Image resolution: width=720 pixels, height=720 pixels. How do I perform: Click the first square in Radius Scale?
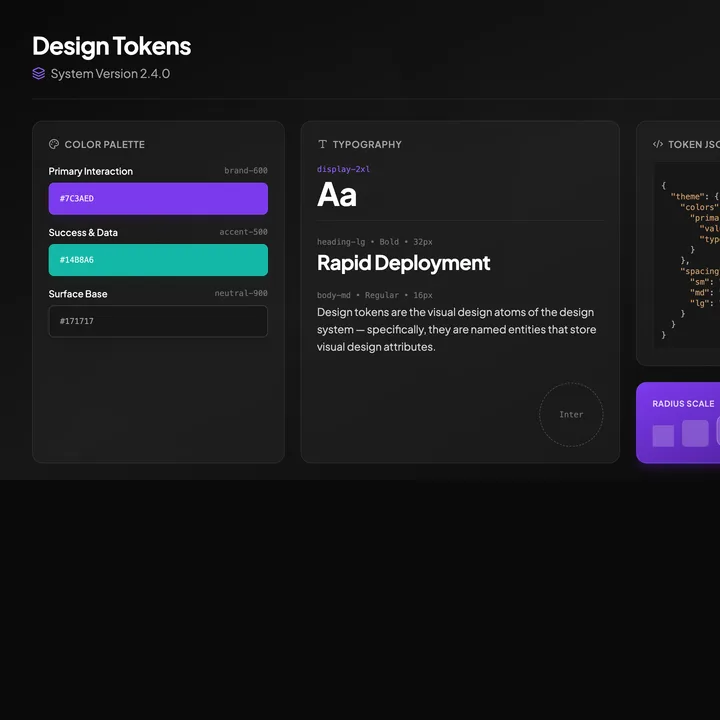pyautogui.click(x=663, y=436)
